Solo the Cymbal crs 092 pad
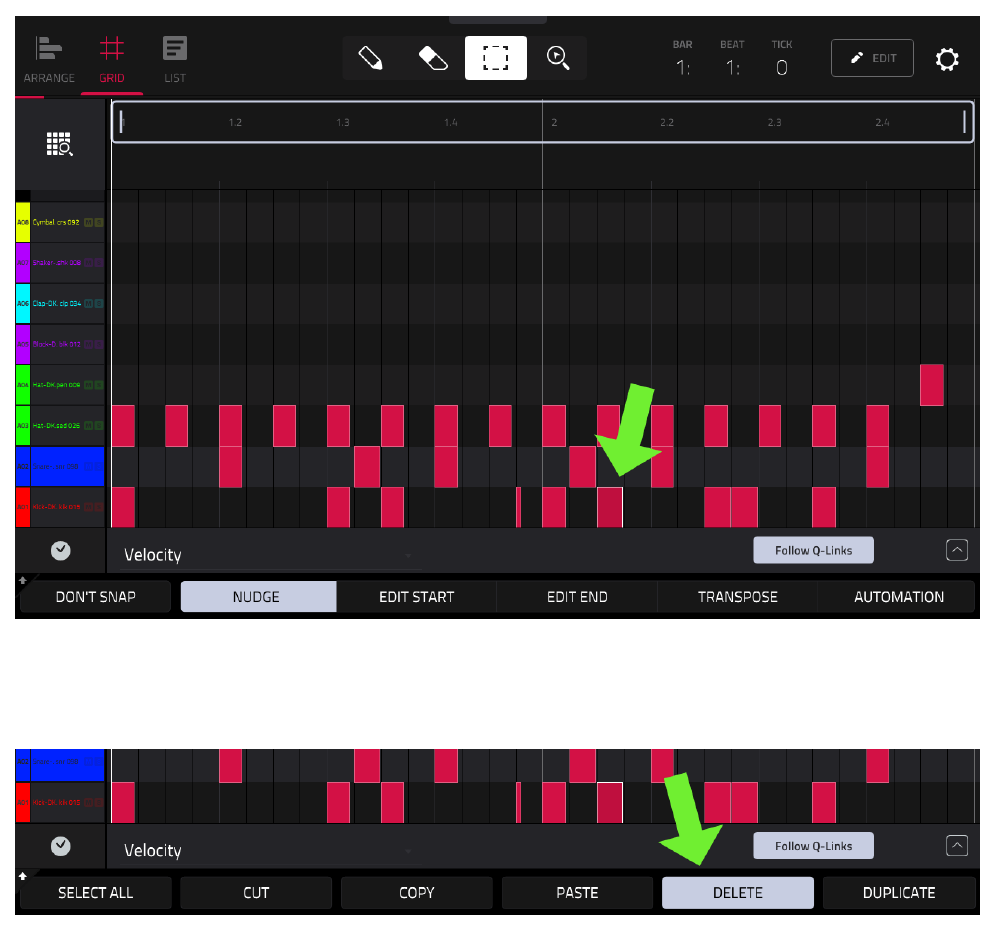 point(98,222)
